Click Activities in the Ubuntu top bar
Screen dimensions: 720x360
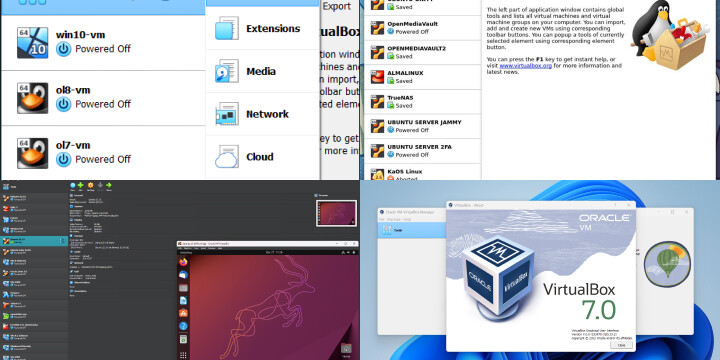click(186, 253)
